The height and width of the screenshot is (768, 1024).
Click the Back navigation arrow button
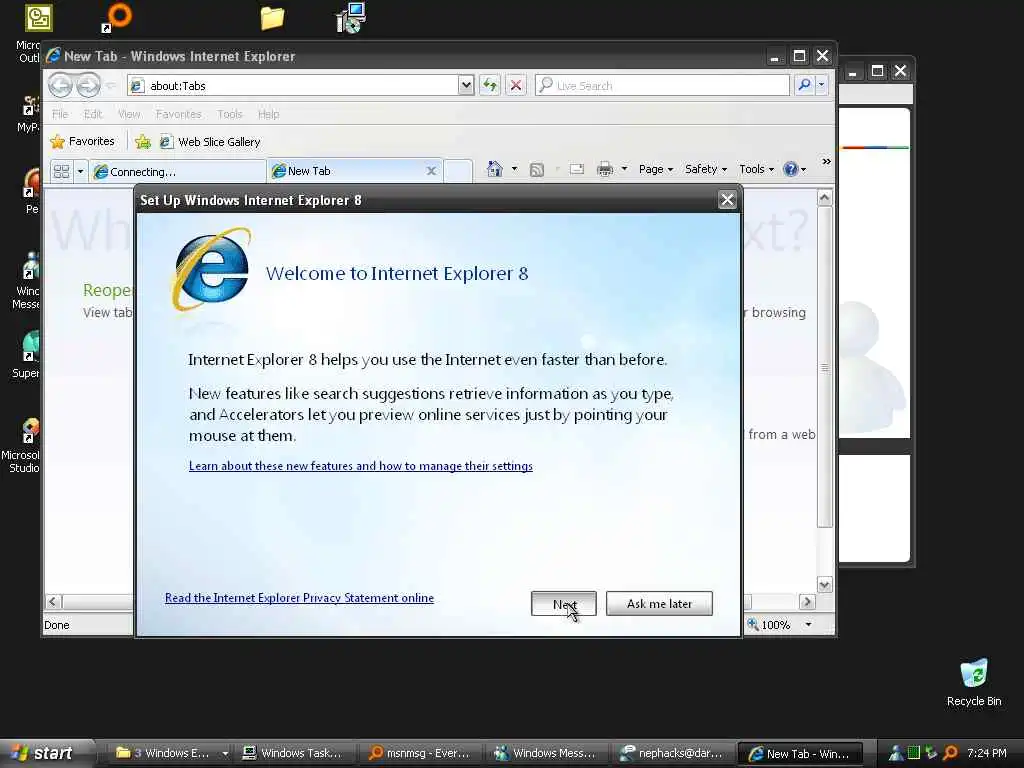coord(60,86)
